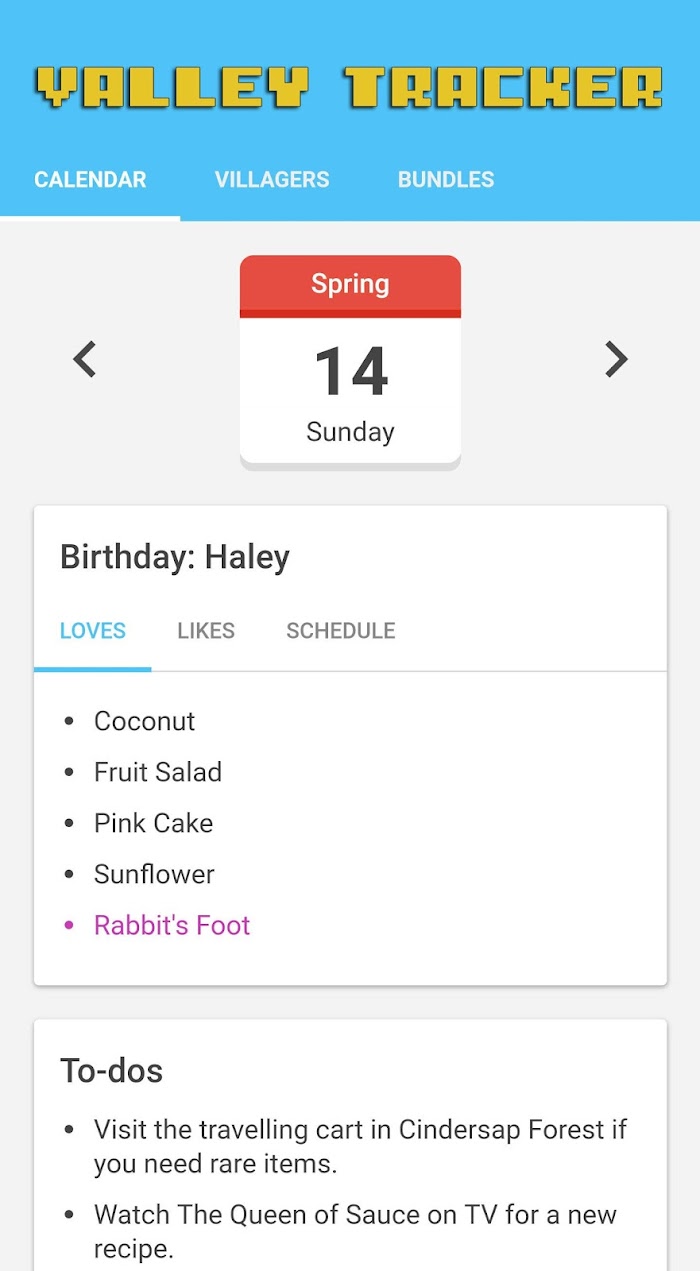Tap the Coconut list item

coord(145,721)
